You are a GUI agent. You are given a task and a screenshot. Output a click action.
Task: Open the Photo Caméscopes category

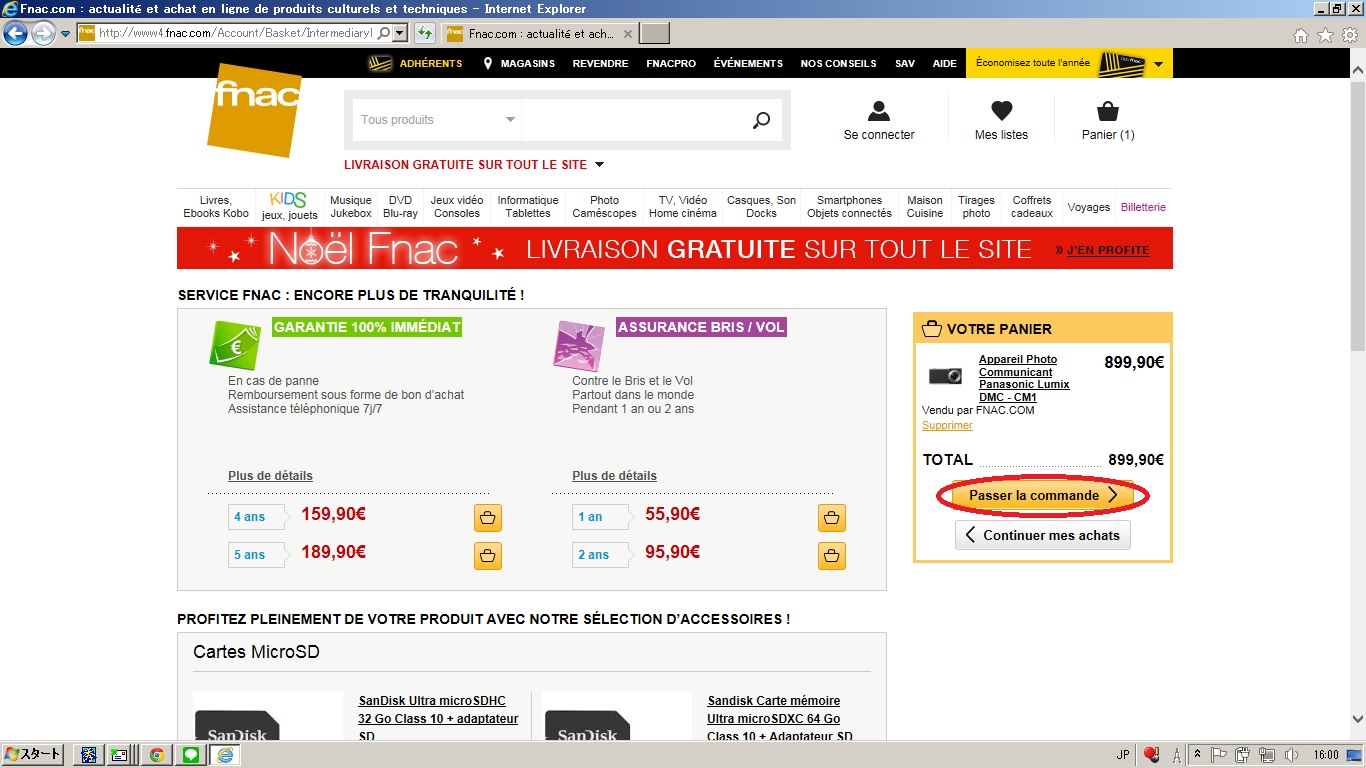[x=604, y=207]
